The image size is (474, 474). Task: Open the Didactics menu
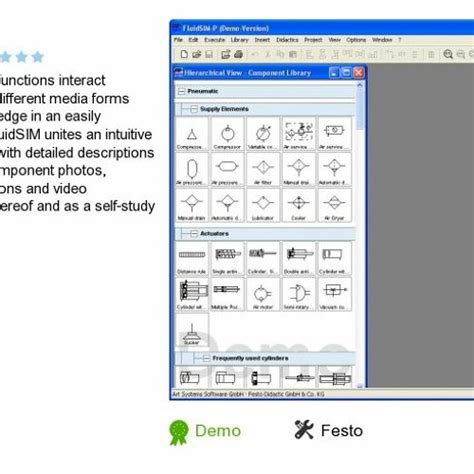287,40
